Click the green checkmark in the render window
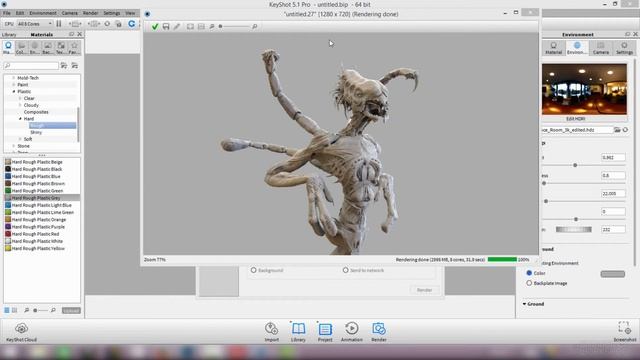 155,27
